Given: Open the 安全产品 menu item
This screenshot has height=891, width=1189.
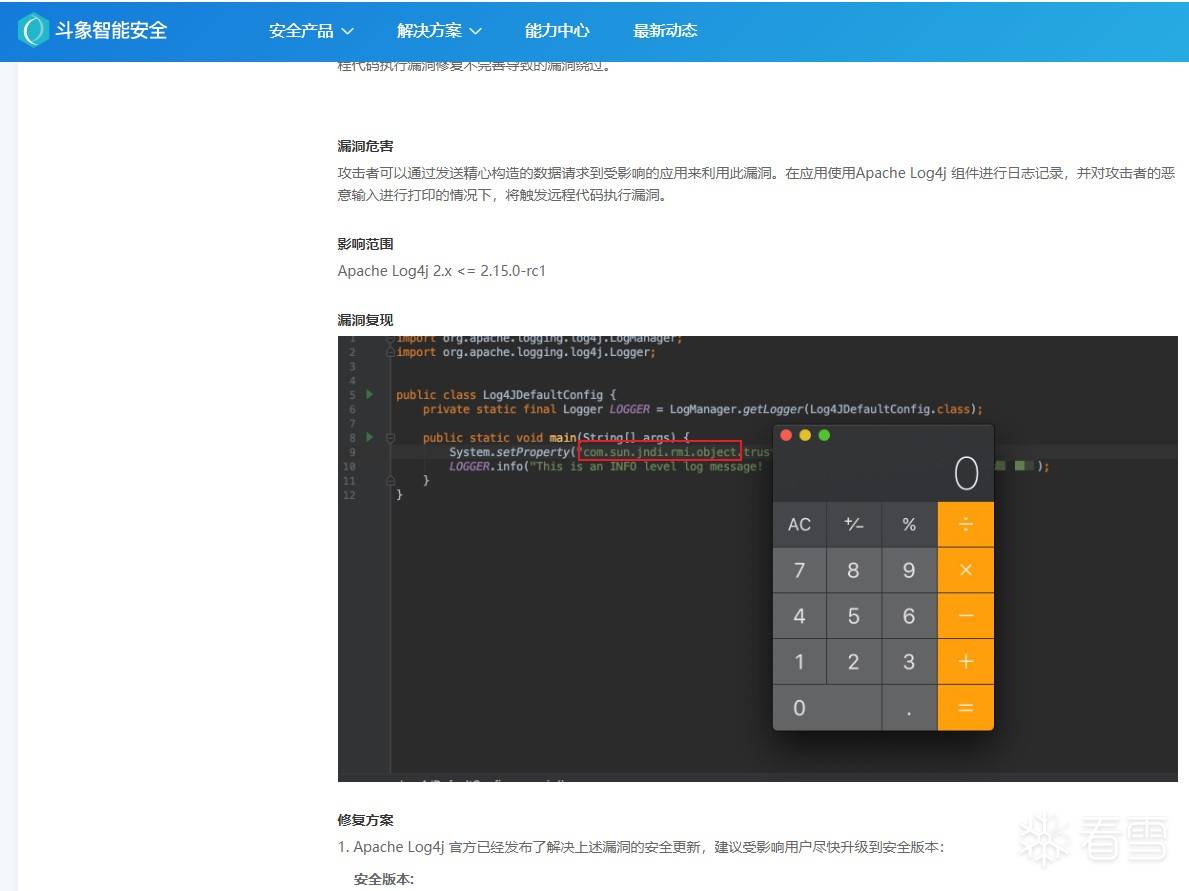Looking at the screenshot, I should tap(301, 30).
